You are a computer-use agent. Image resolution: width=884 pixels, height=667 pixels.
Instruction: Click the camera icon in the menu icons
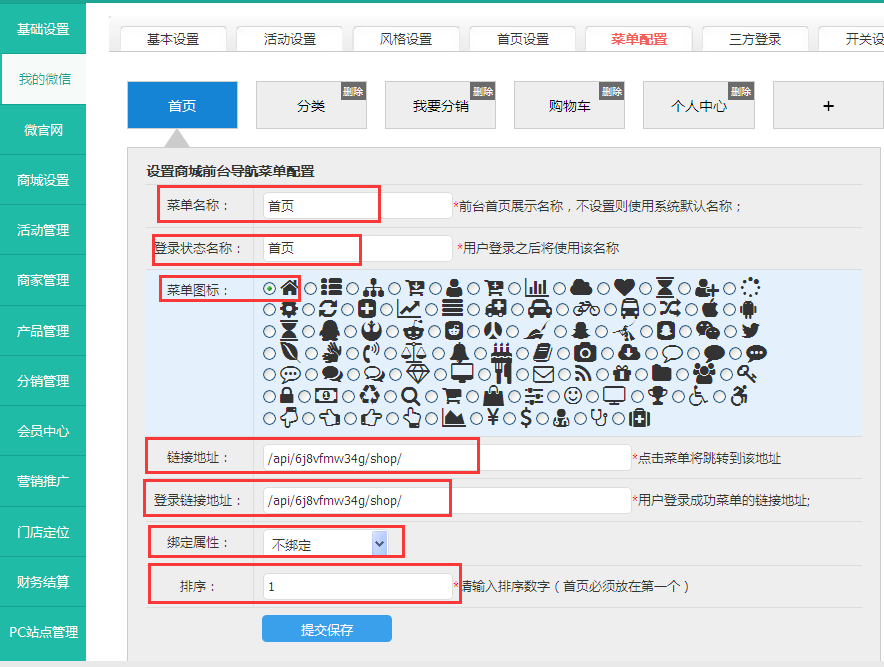coord(585,352)
